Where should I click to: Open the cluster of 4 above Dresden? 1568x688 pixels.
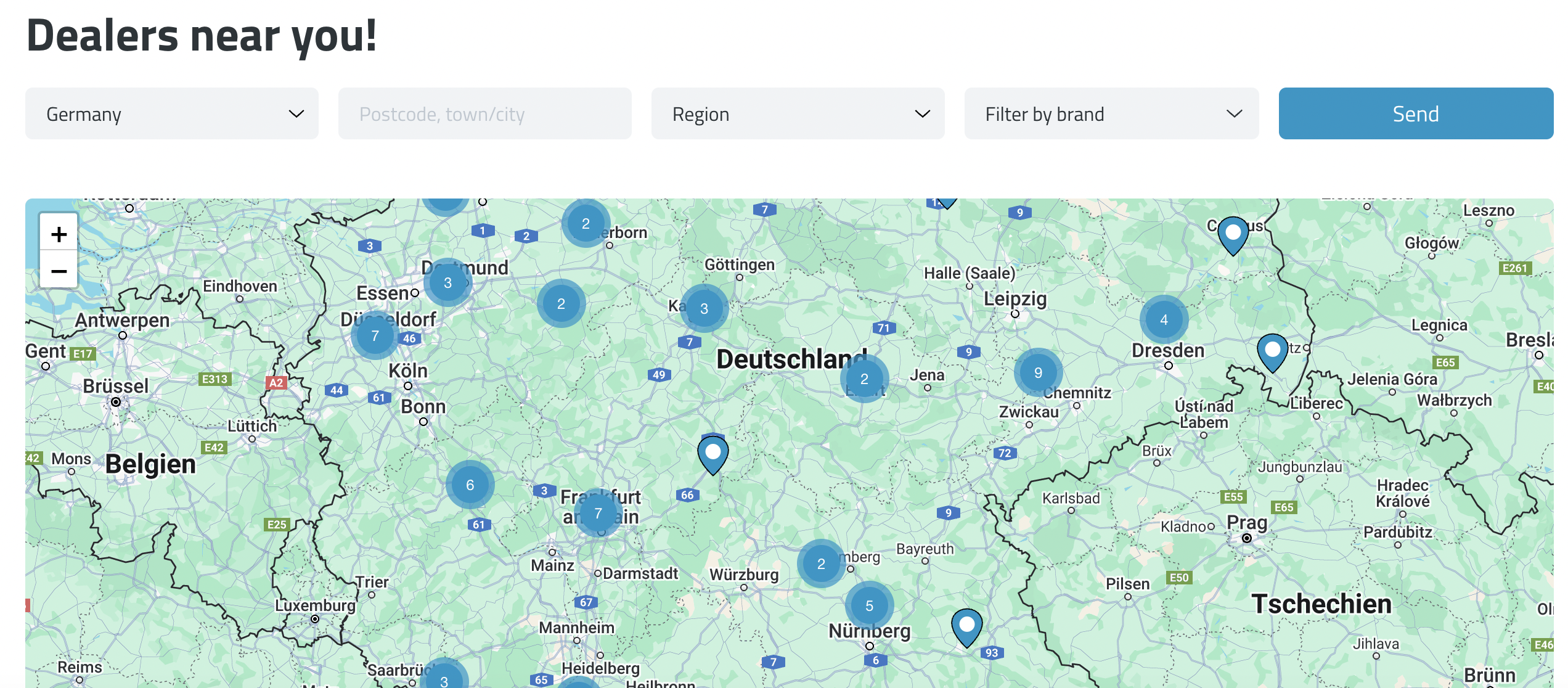(x=1164, y=320)
